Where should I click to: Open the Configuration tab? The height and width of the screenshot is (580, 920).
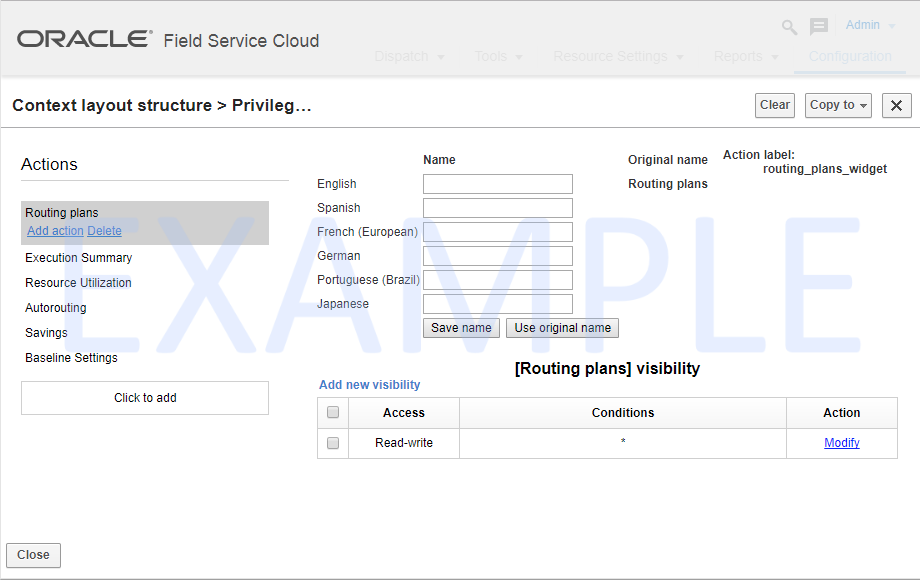point(850,57)
